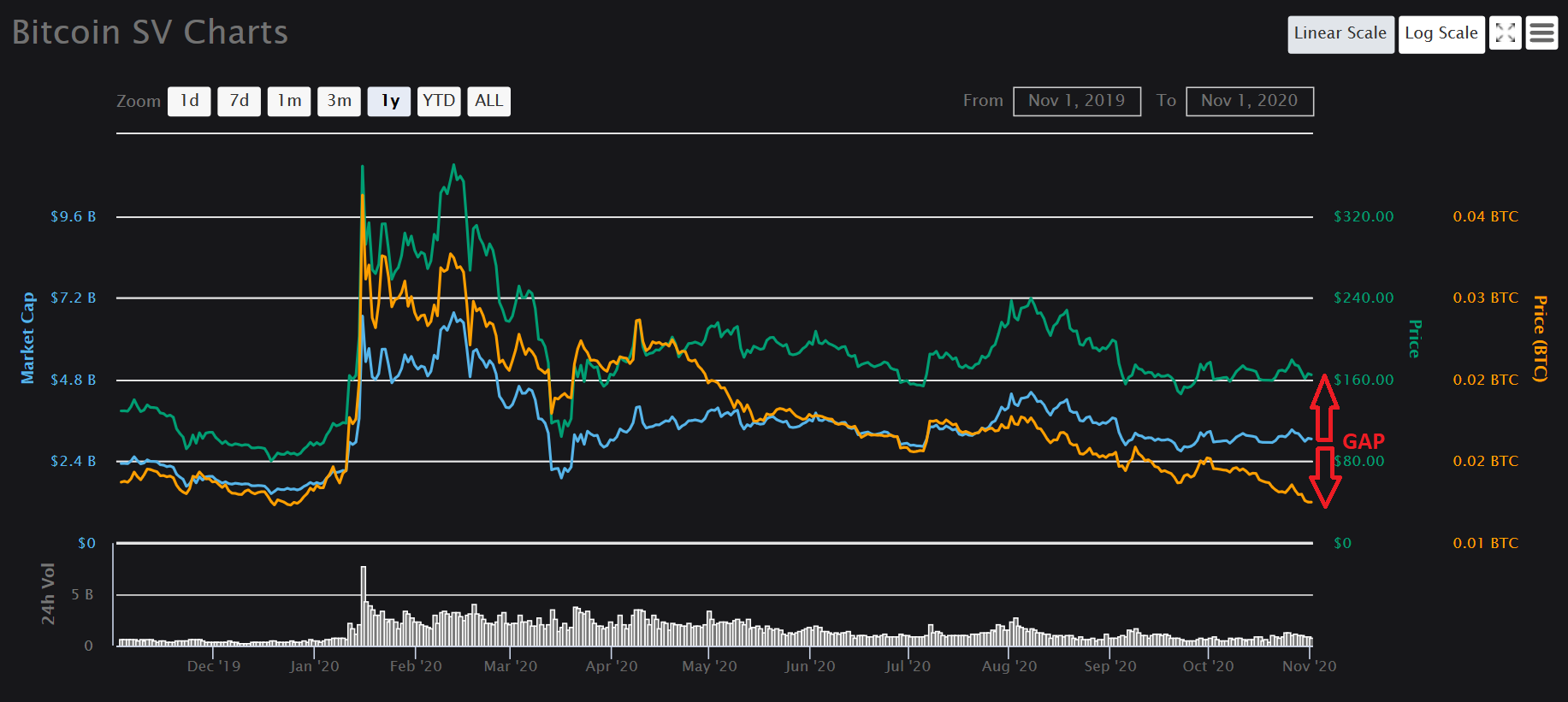Set zoom to 1d

[x=189, y=101]
